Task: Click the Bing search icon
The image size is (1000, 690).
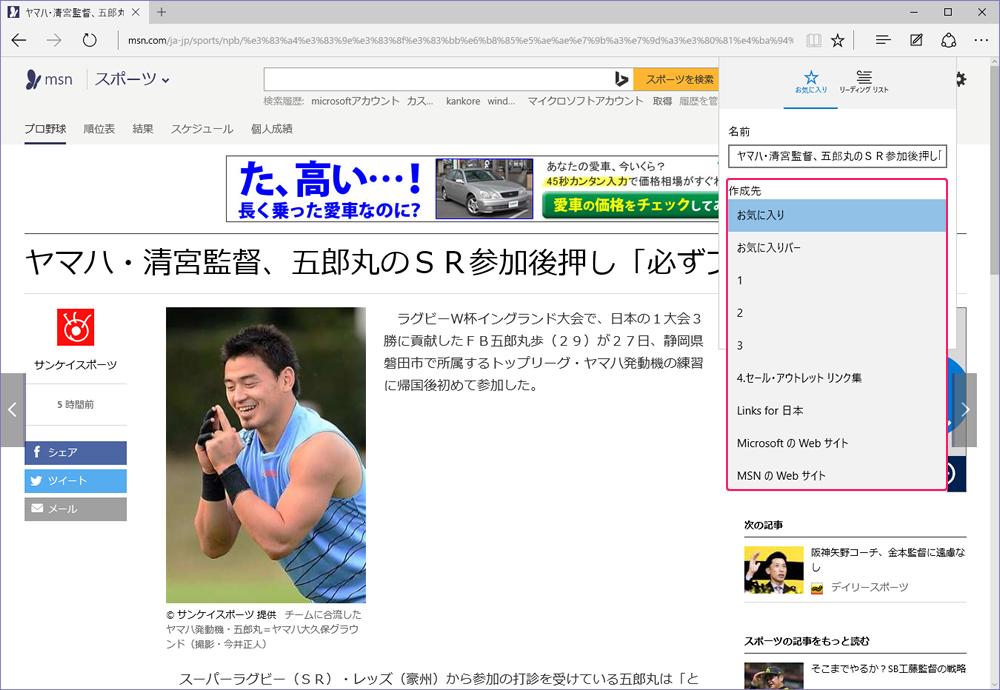Action: click(621, 79)
